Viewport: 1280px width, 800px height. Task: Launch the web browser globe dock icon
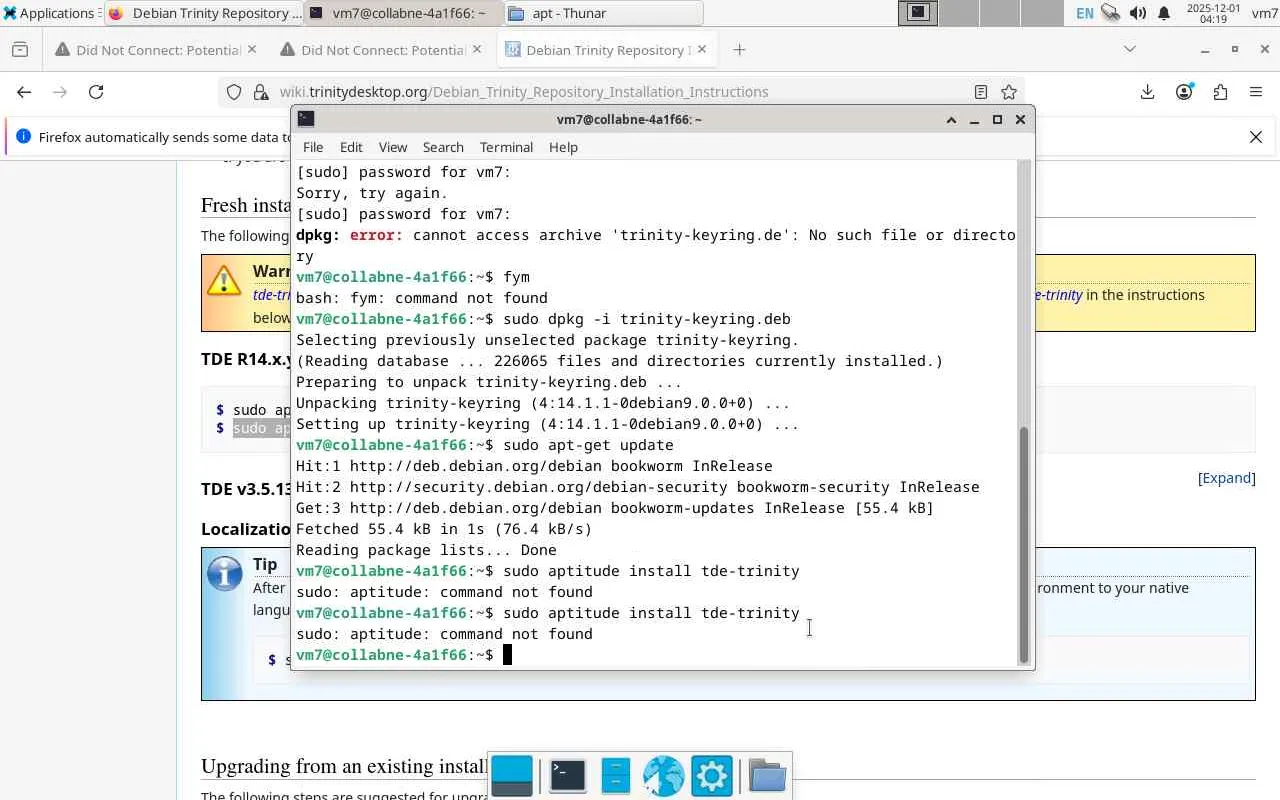click(x=663, y=776)
